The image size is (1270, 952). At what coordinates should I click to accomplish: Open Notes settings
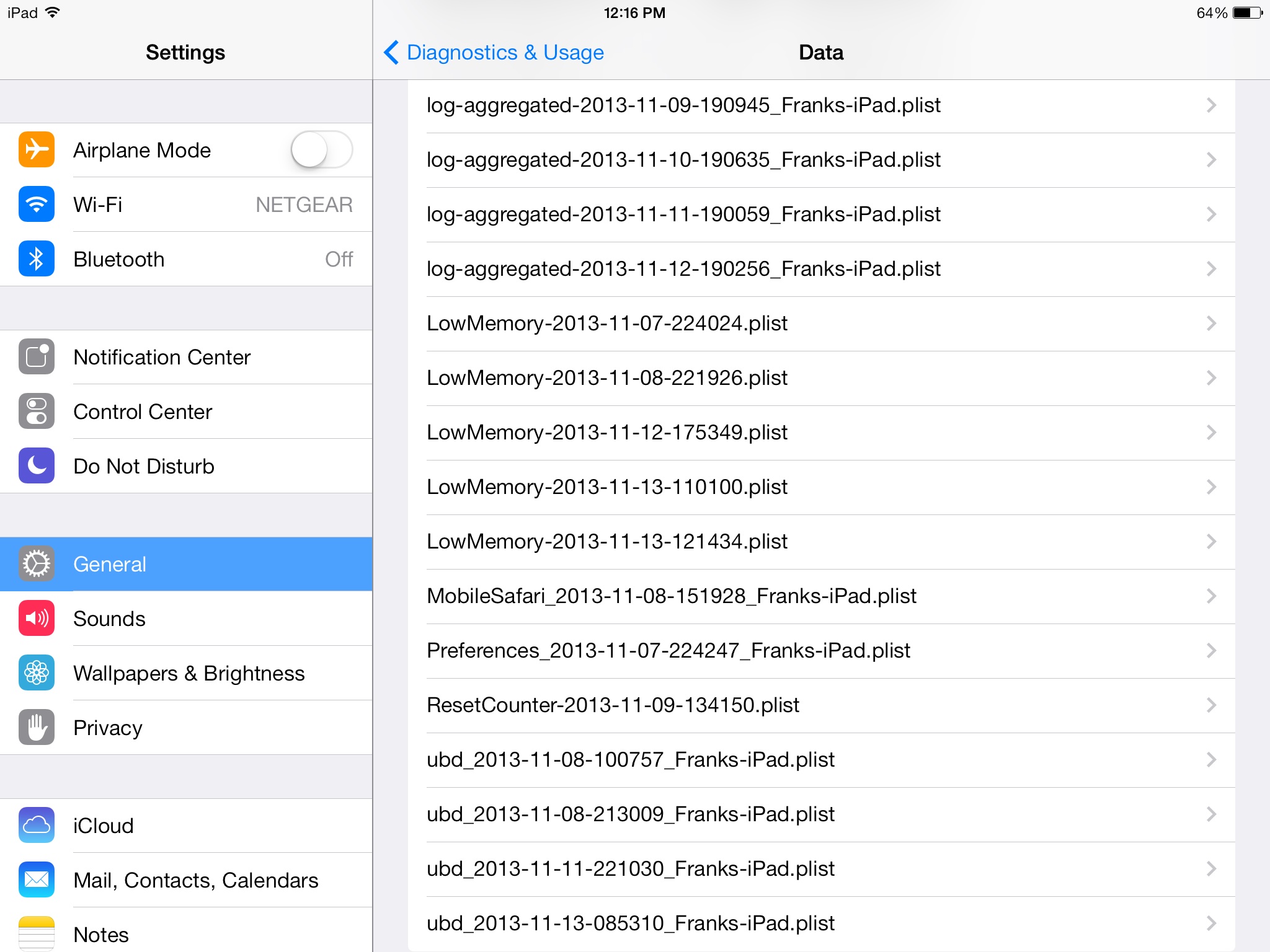click(x=186, y=930)
